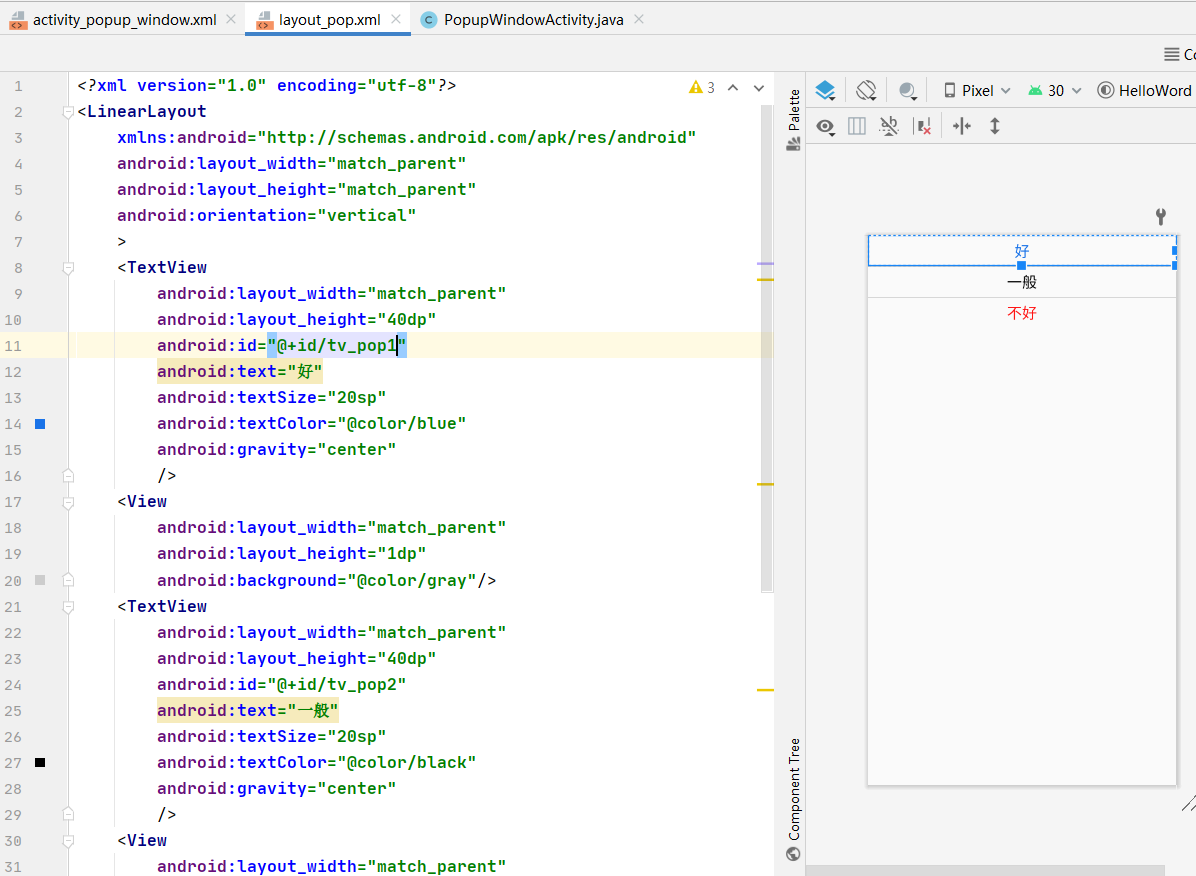This screenshot has width=1196, height=876.
Task: Switch to PopupWindowActivity.java tab
Action: pos(533,20)
